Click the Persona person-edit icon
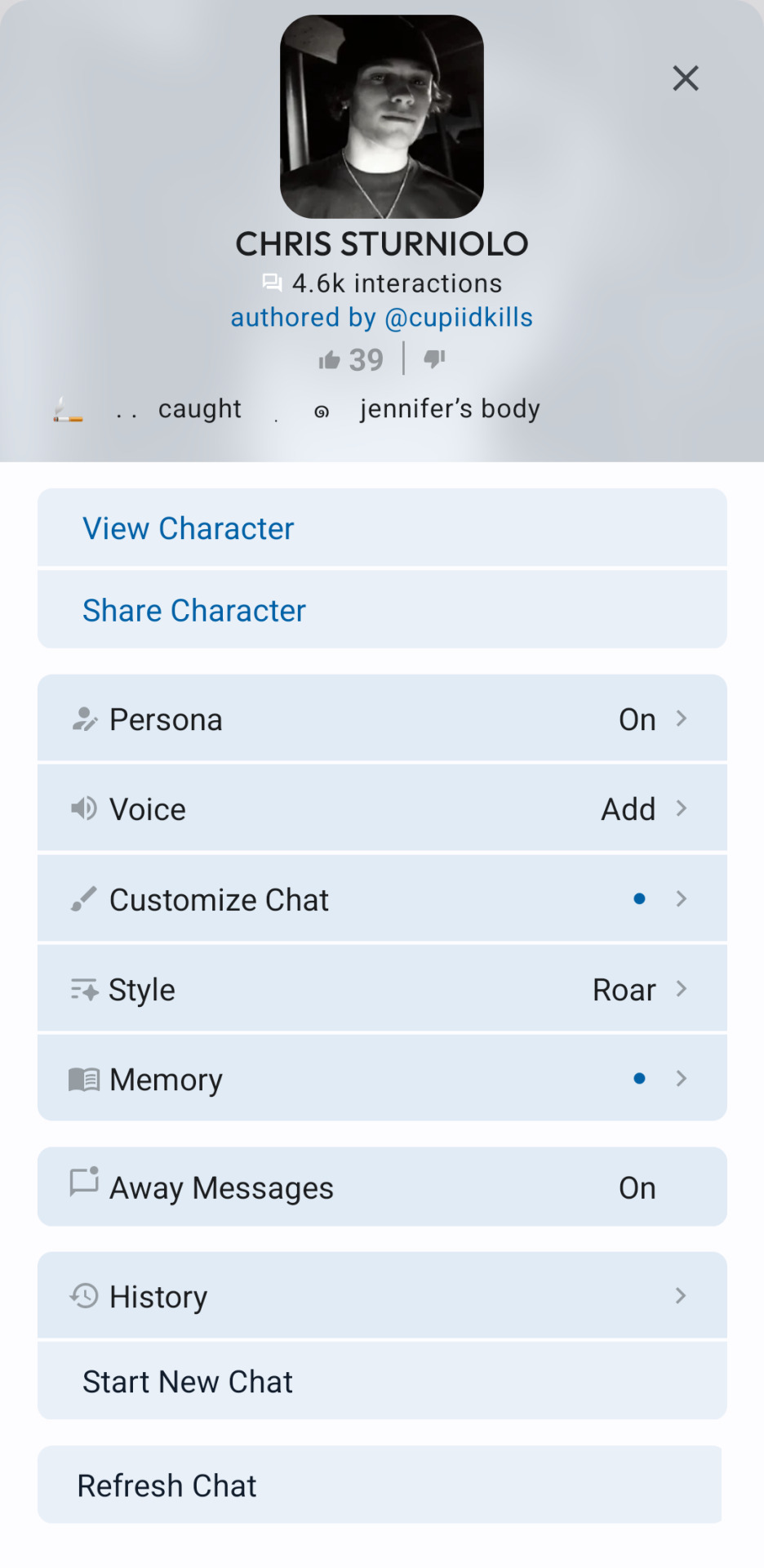The width and height of the screenshot is (764, 1568). (84, 719)
